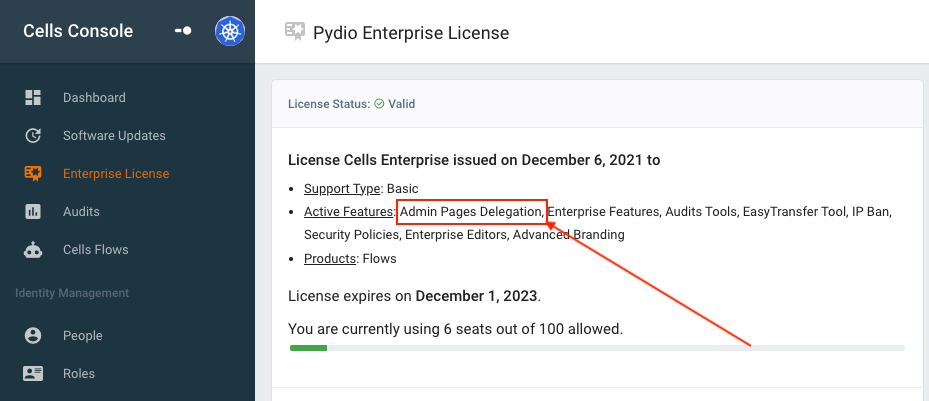This screenshot has width=929, height=401.
Task: Open Cells Flows in sidebar
Action: coord(96,250)
